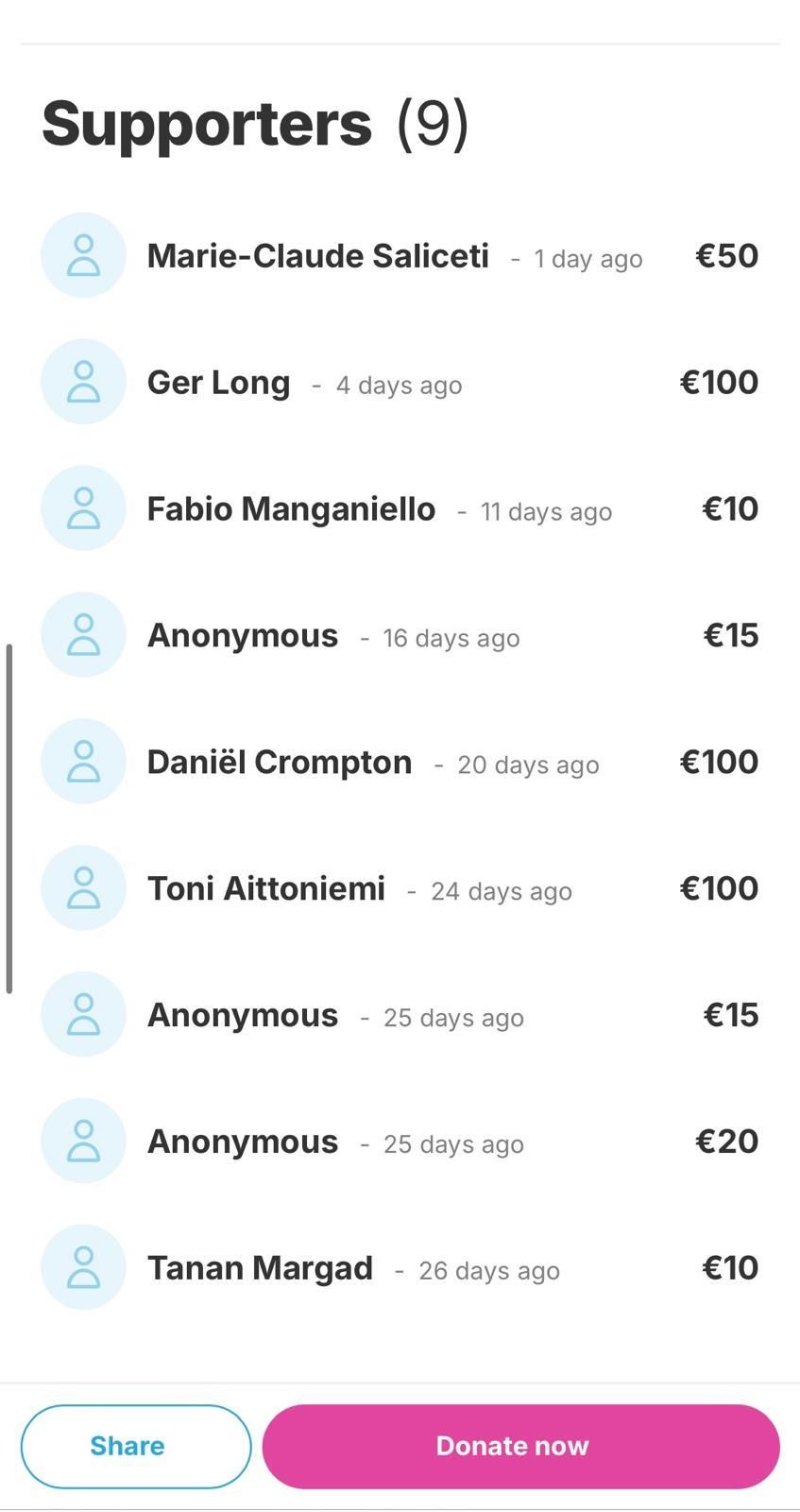Click Daniël Crompton's avatar icon
This screenshot has height=1512, width=800.
click(x=83, y=762)
